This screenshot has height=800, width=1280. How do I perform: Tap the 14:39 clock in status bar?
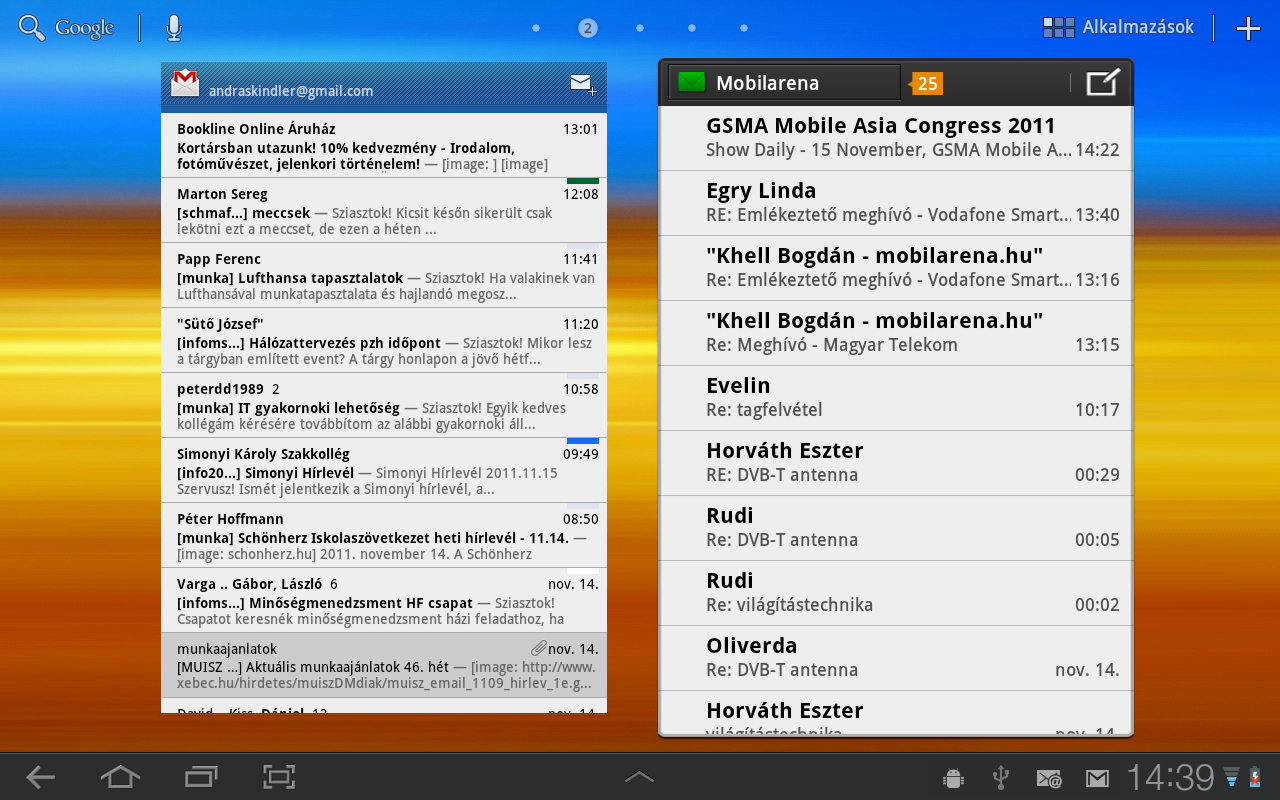pos(1171,777)
